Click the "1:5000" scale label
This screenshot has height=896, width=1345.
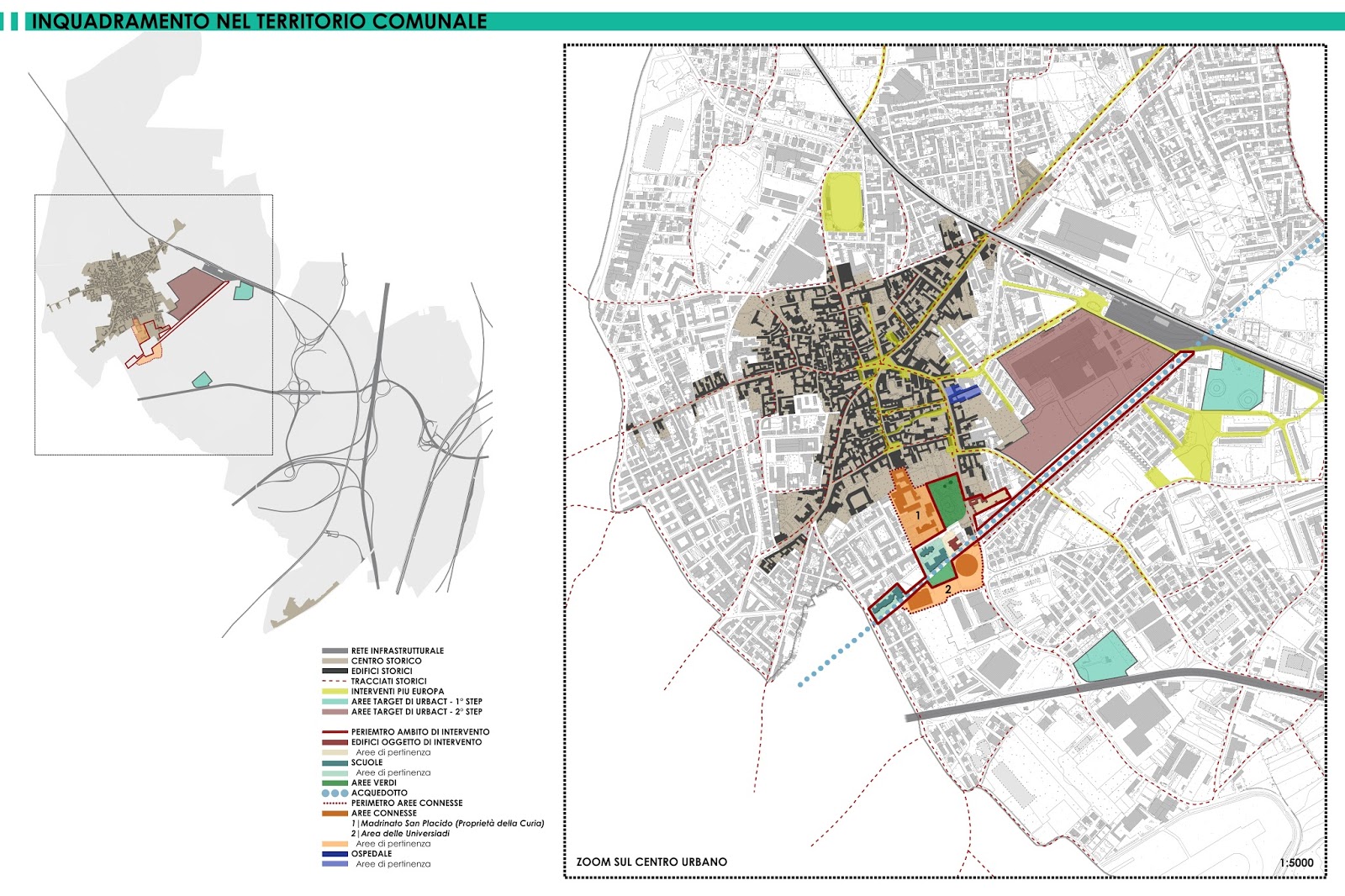tap(1296, 862)
